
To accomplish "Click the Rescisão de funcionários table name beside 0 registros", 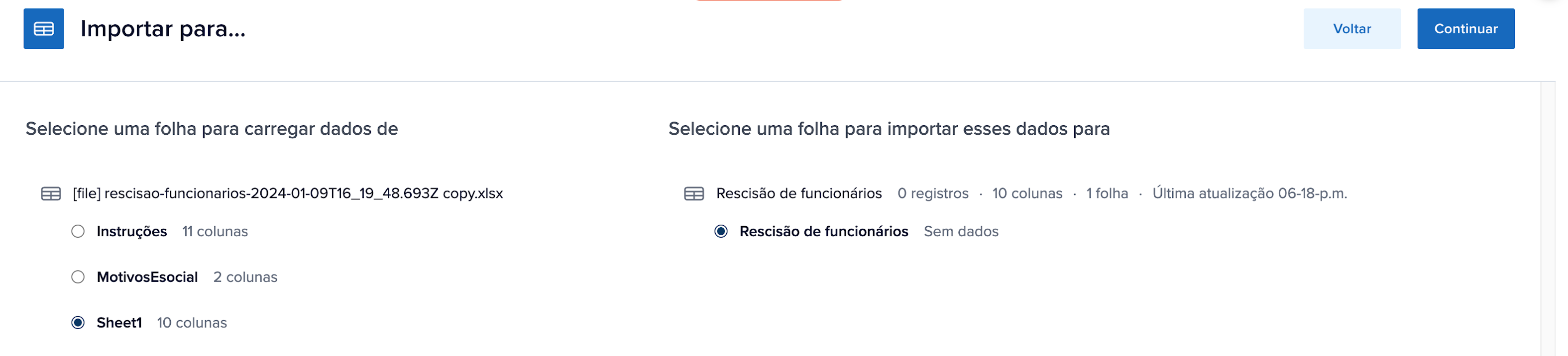I will (x=798, y=194).
